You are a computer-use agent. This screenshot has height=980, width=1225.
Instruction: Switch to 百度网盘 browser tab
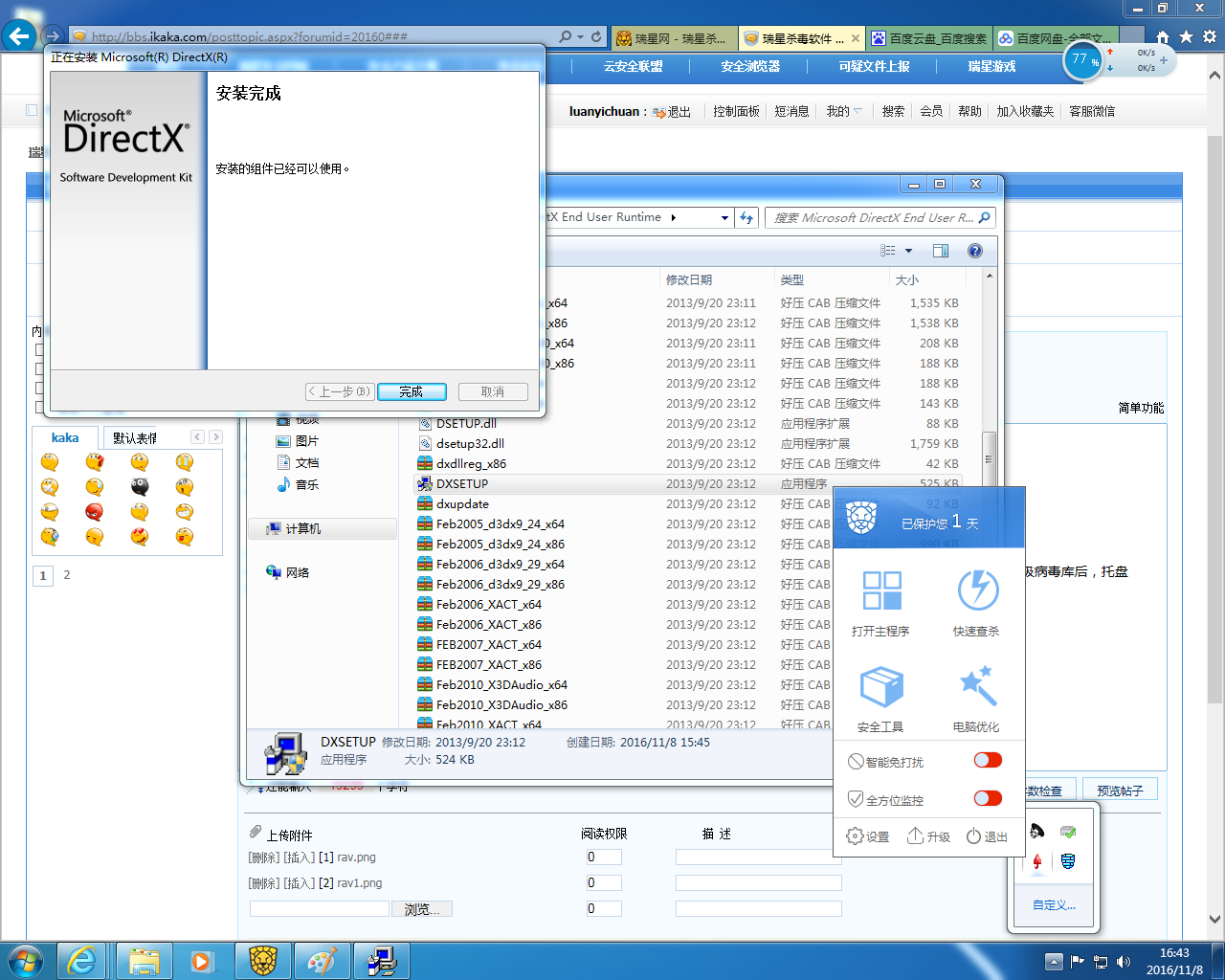click(x=1057, y=38)
